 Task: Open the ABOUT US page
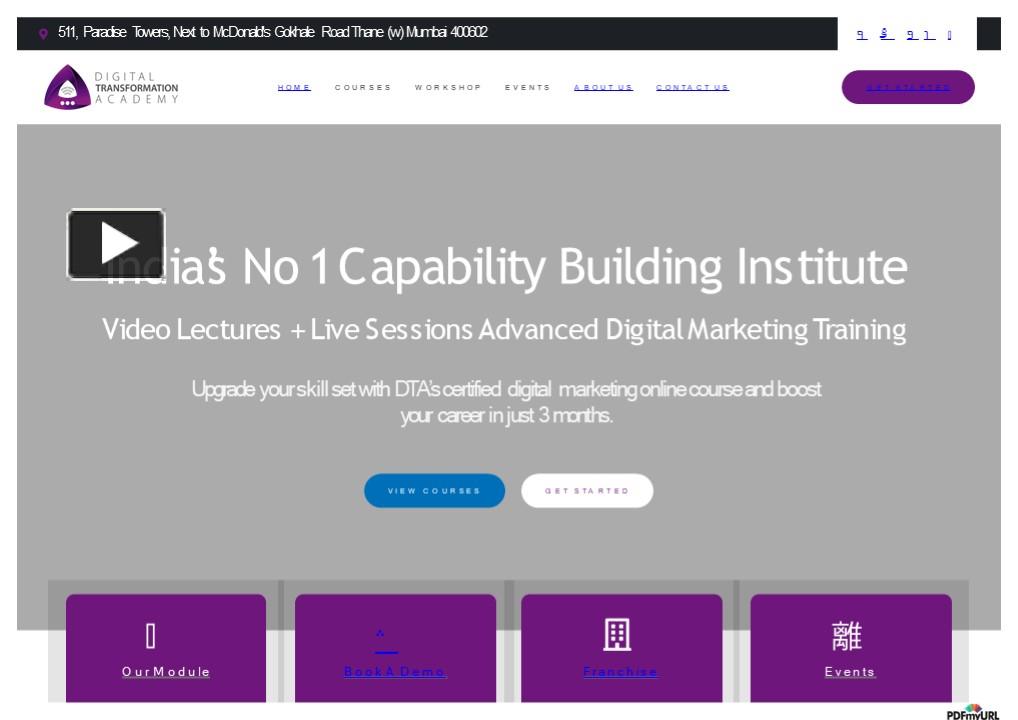coord(602,87)
